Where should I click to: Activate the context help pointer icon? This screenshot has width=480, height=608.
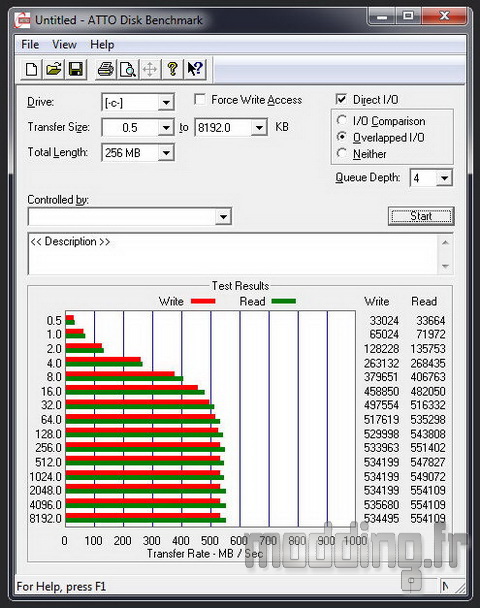[x=195, y=70]
